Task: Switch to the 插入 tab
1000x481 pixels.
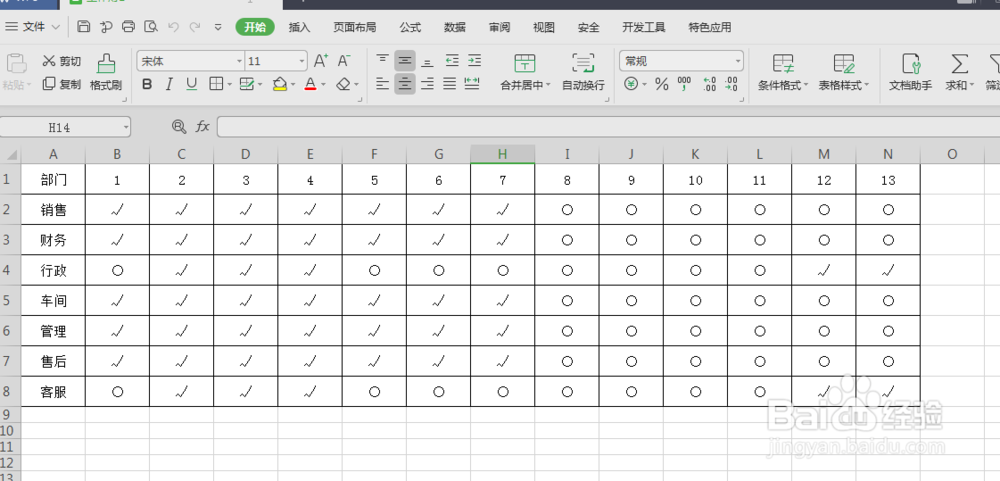Action: (x=299, y=27)
